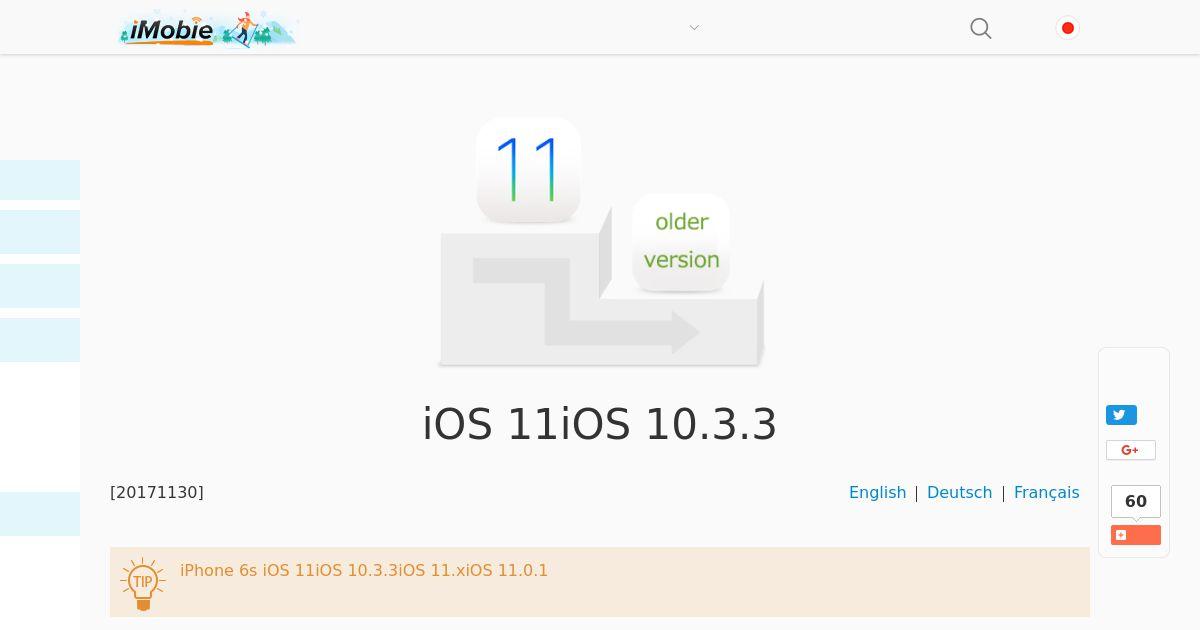Open the orange plus share button

[x=1136, y=535]
